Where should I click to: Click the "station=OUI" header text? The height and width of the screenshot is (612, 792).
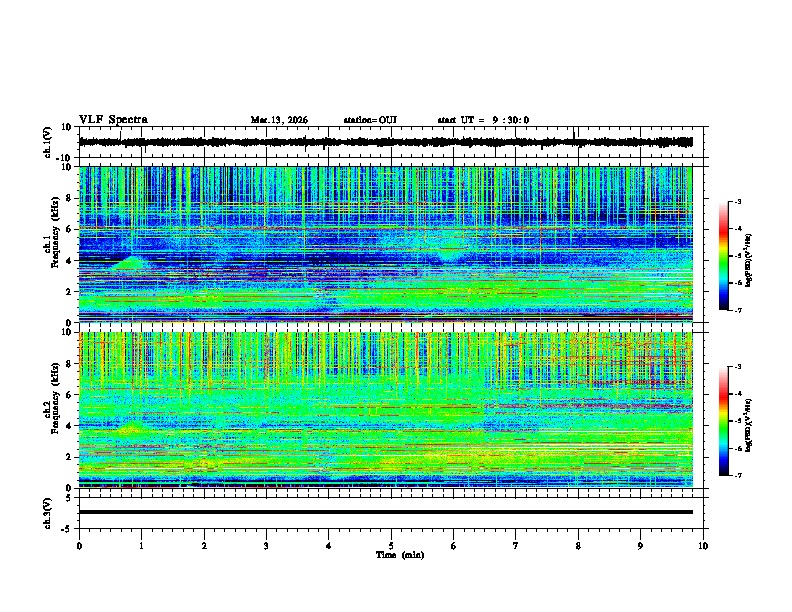pos(370,120)
